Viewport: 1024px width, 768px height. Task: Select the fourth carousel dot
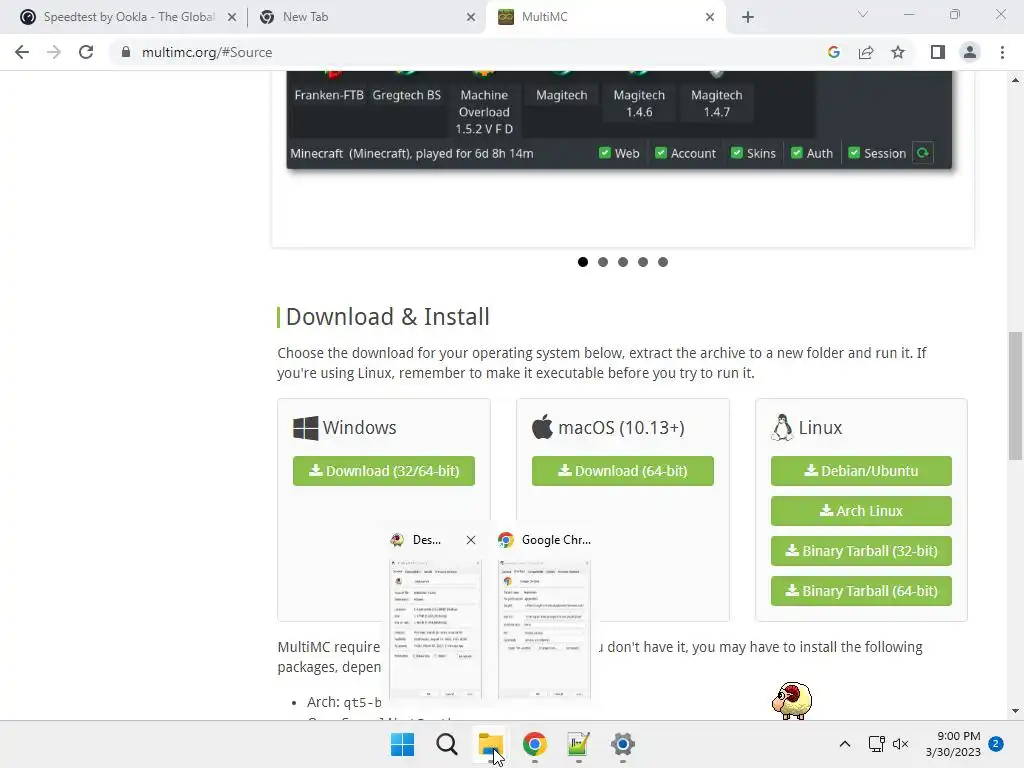pos(643,262)
